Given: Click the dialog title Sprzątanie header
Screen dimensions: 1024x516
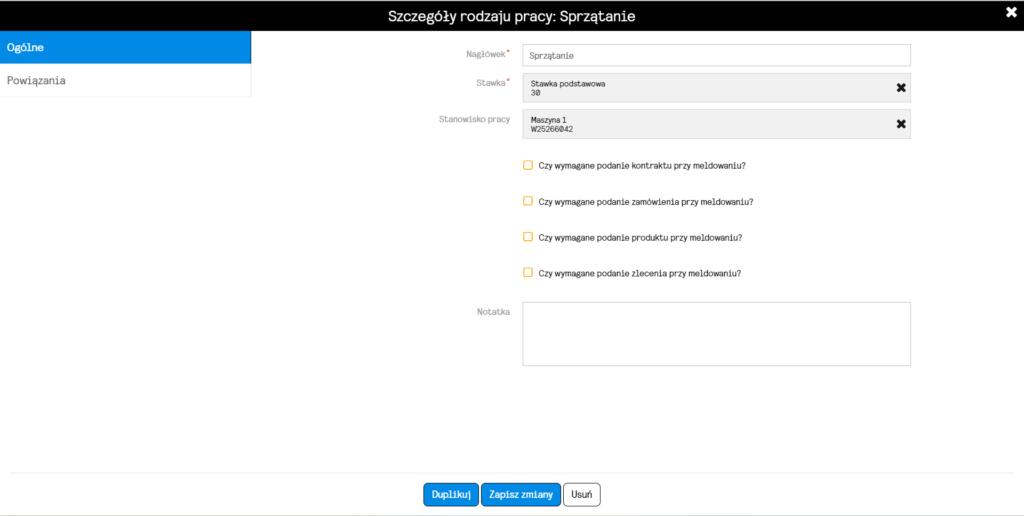Looking at the screenshot, I should (511, 16).
